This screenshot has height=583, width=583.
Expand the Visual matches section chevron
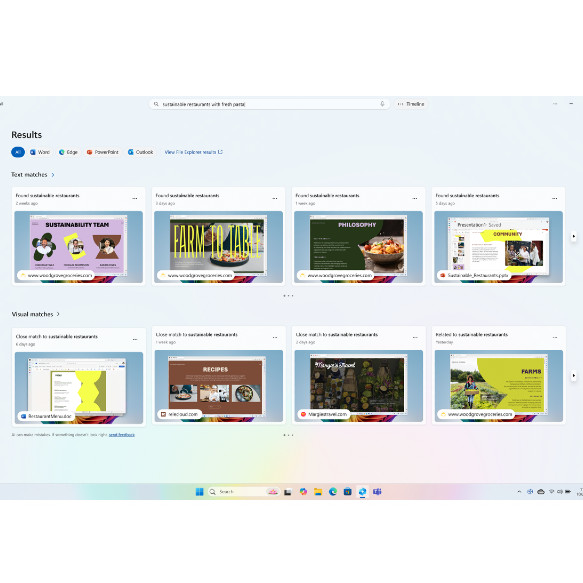pos(58,314)
